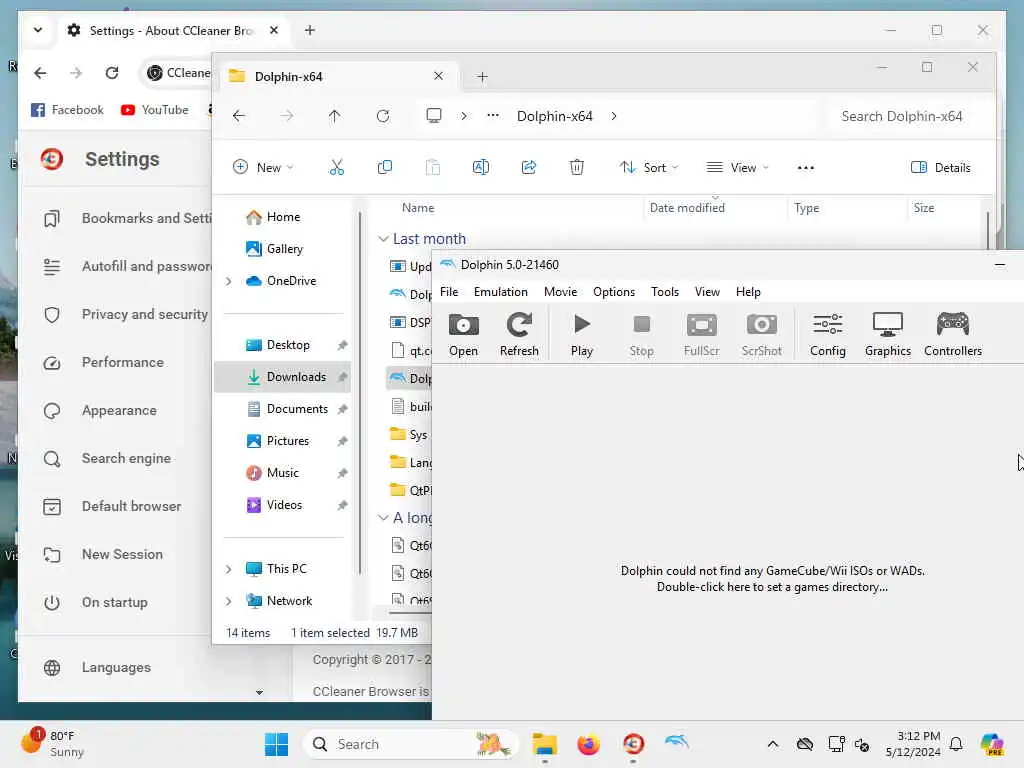Viewport: 1024px width, 768px height.
Task: Click the Rename icon in File Explorer
Action: coord(481,168)
